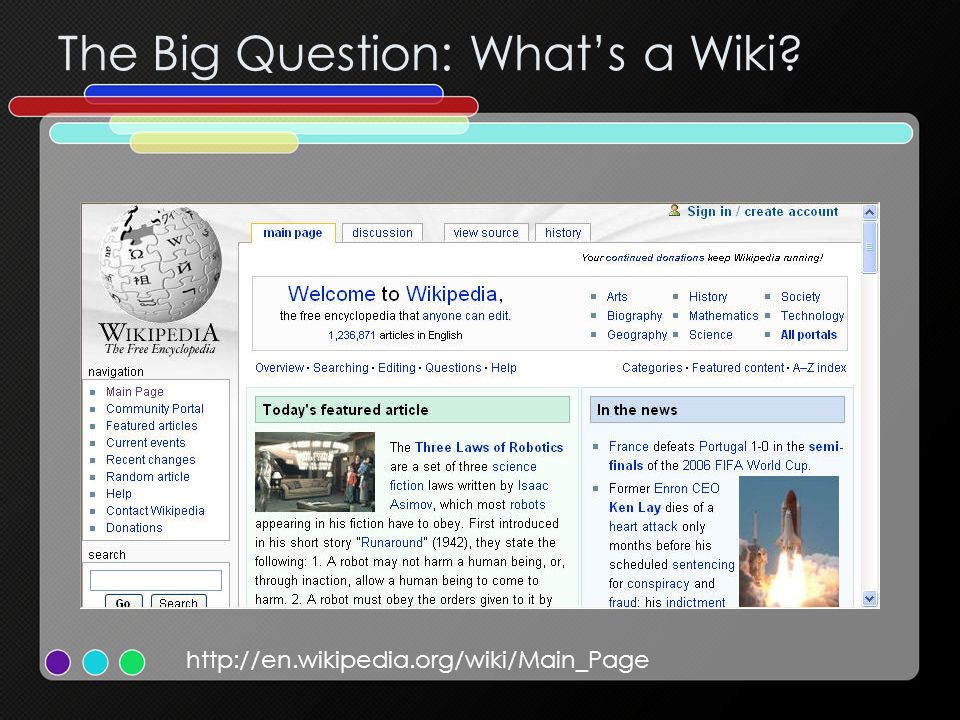Click the Wikipedia link in the welcome heading
The image size is (960, 720).
451,294
